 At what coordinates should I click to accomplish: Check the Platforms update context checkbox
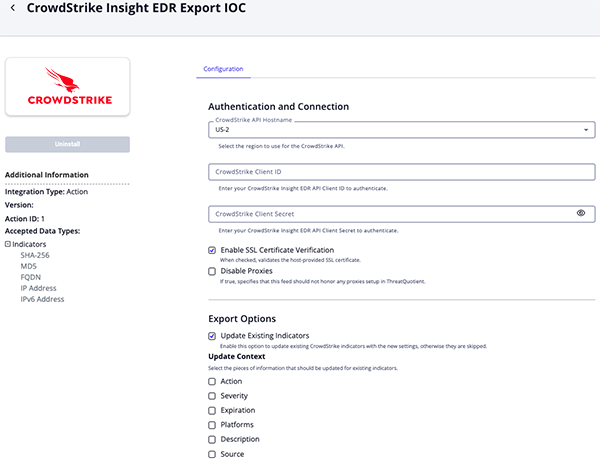pyautogui.click(x=212, y=425)
